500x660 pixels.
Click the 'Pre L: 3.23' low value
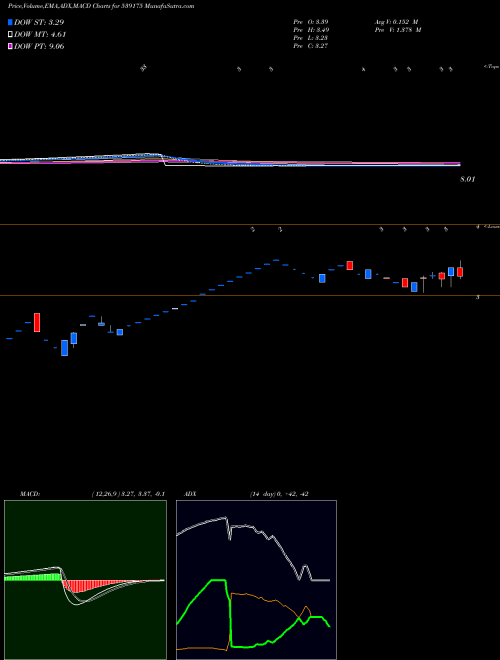[x=311, y=38]
